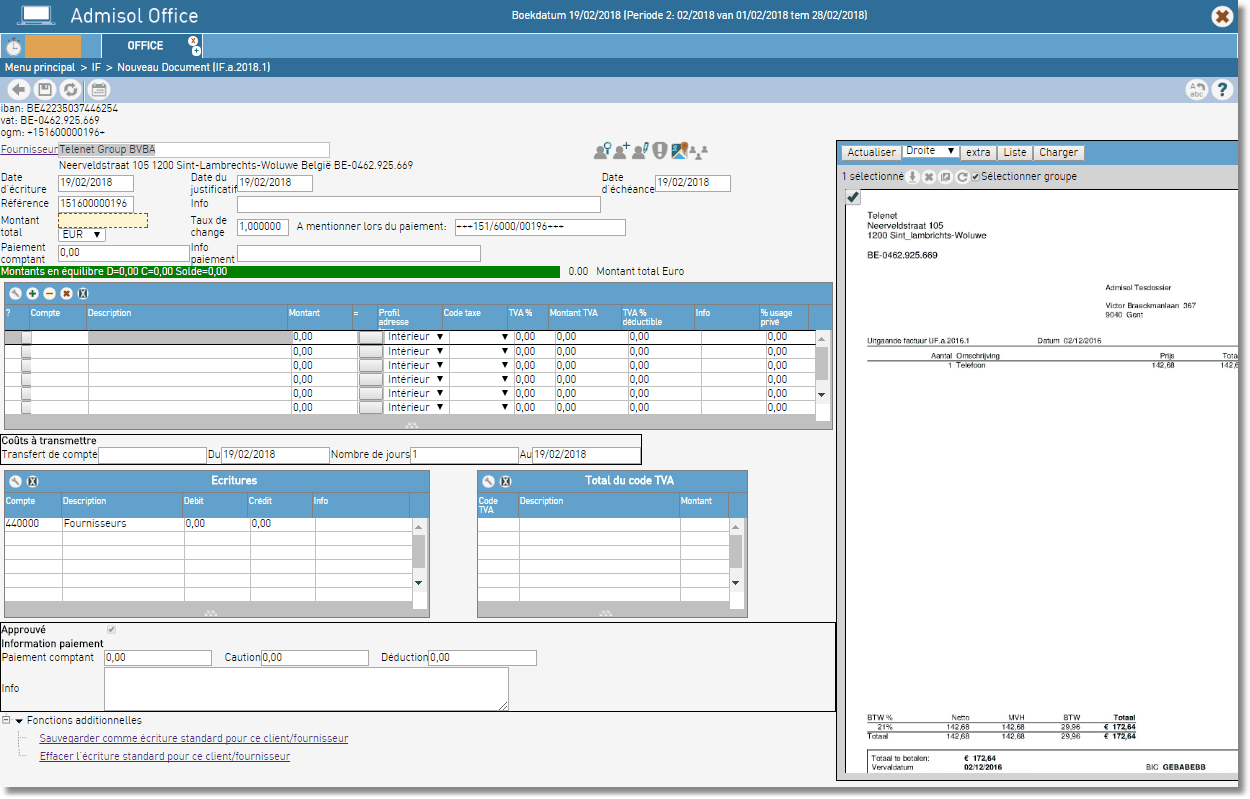Open the calendar toolbar icon
This screenshot has width=1250, height=799.
point(98,90)
